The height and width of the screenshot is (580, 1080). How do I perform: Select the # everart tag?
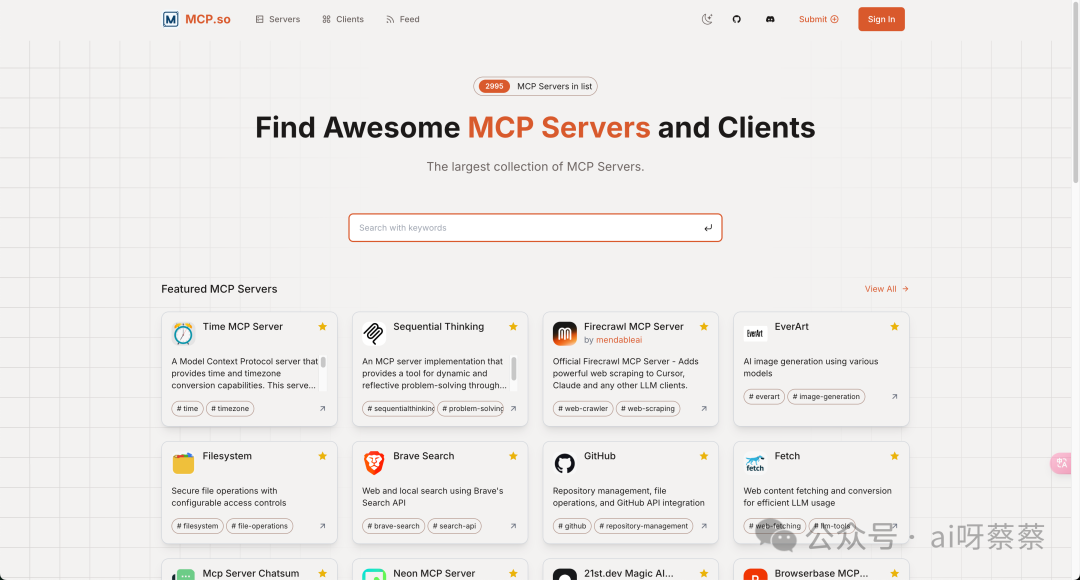[764, 397]
